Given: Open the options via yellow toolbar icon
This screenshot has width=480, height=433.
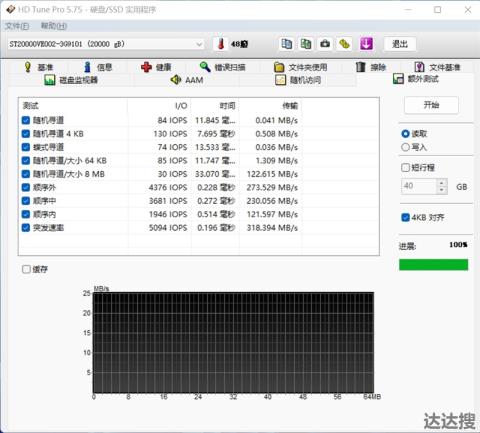Looking at the screenshot, I should (x=344, y=44).
